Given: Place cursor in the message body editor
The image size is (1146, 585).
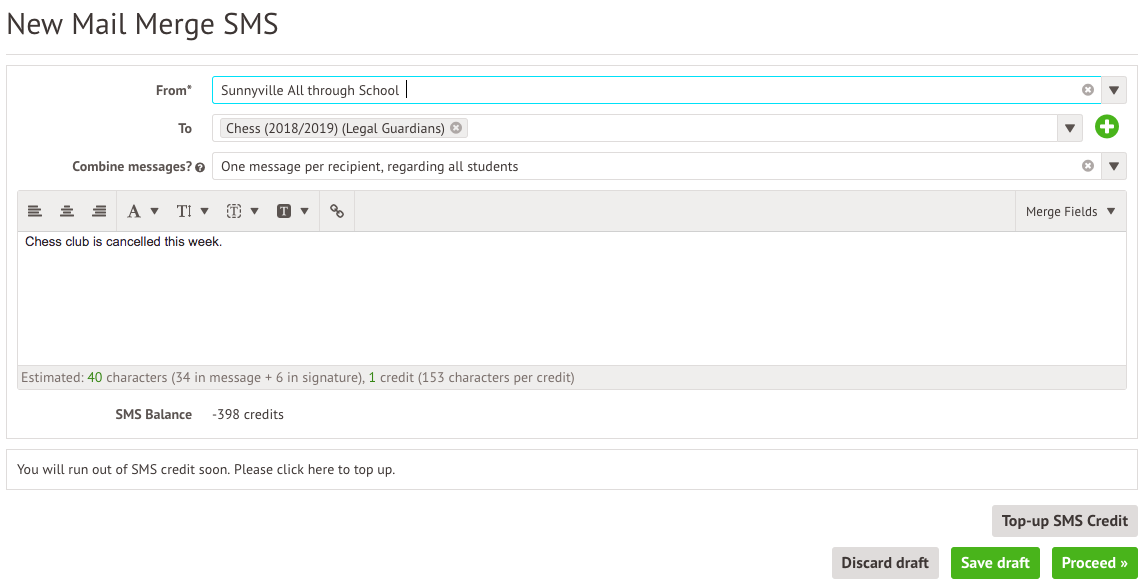Looking at the screenshot, I should 572,298.
